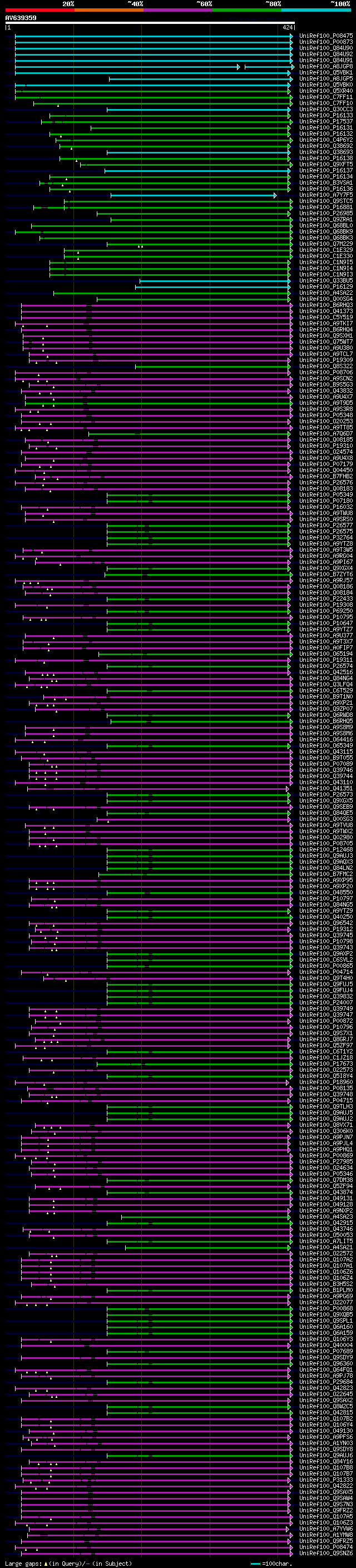Click the short cyan bar for UniRef100_A7Y7F5
This screenshot has width=356, height=1568.
pyautogui.click(x=194, y=195)
